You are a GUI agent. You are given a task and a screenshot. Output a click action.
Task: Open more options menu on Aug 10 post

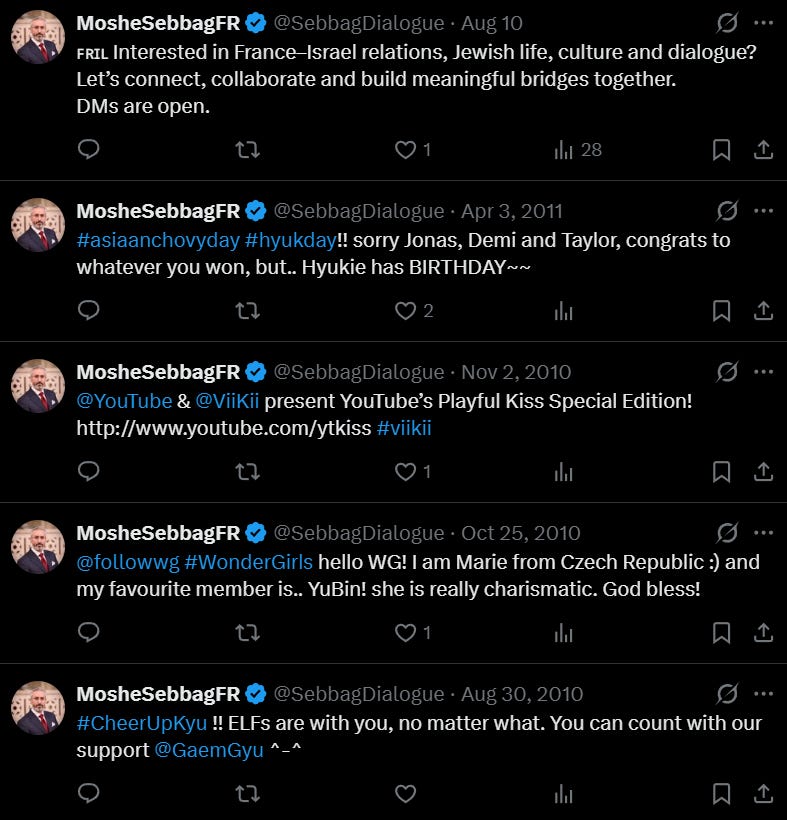coord(763,23)
